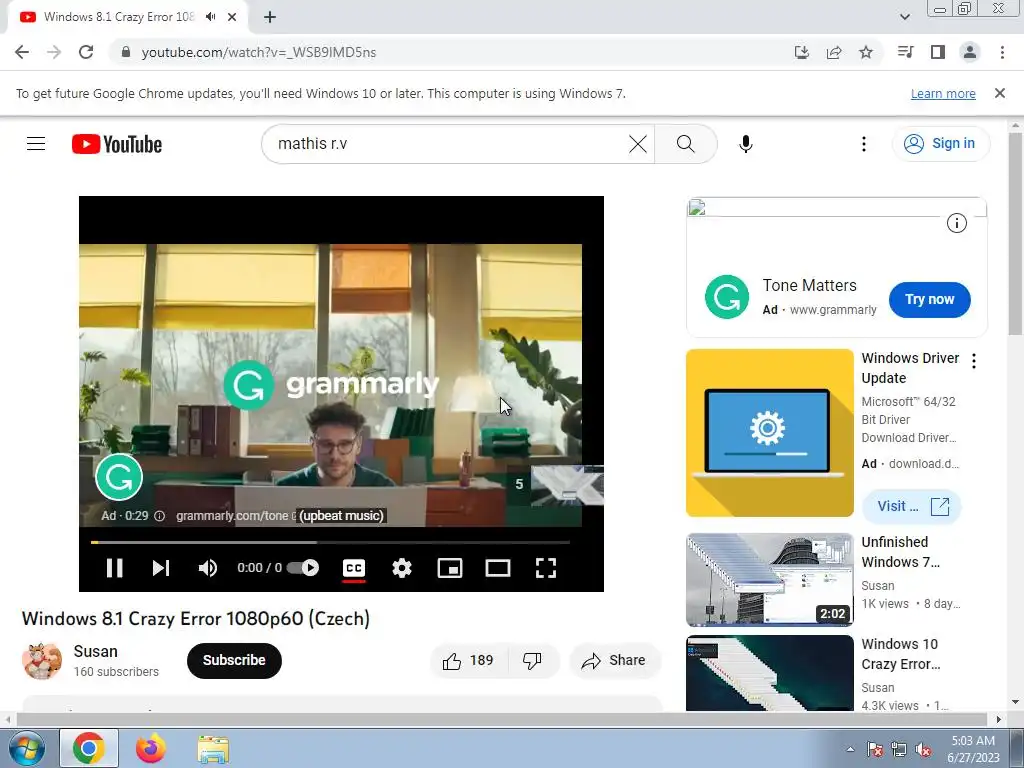Pause the video with the pause button

coord(114,568)
